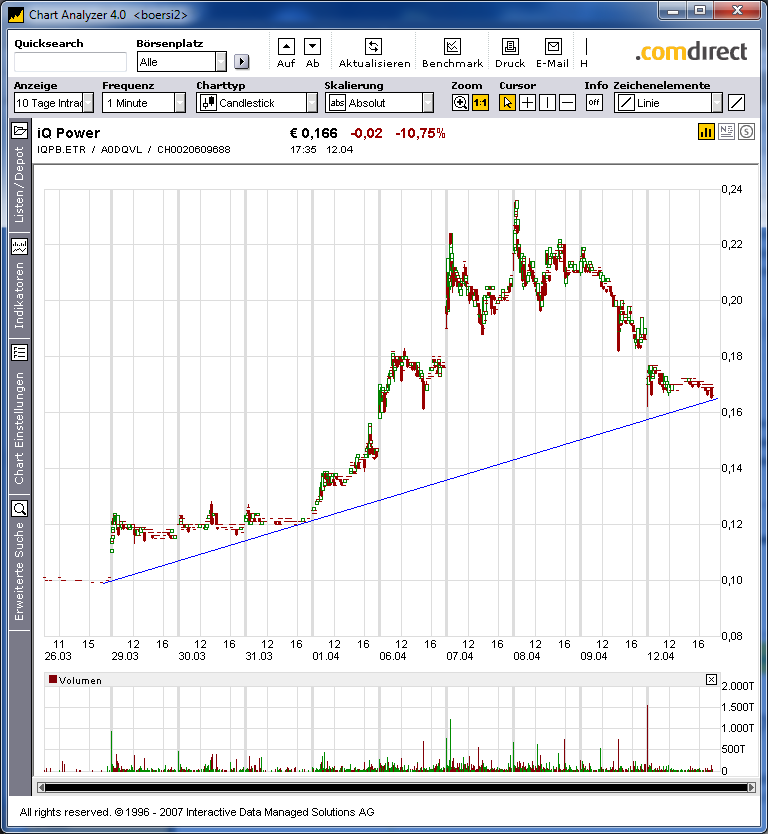768x834 pixels.
Task: Open the Chart Einstellungen side tab
Action: tap(19, 414)
